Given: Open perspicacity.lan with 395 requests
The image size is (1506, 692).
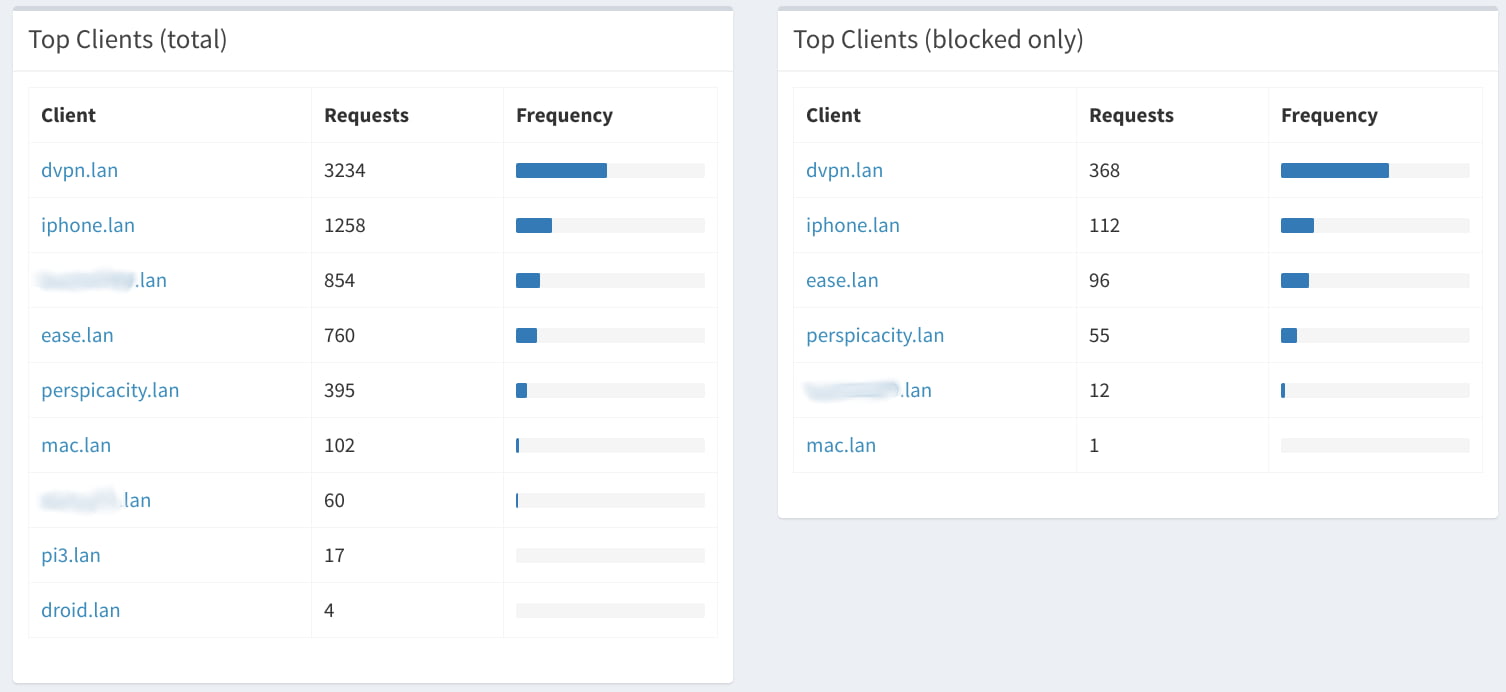Looking at the screenshot, I should click(110, 390).
